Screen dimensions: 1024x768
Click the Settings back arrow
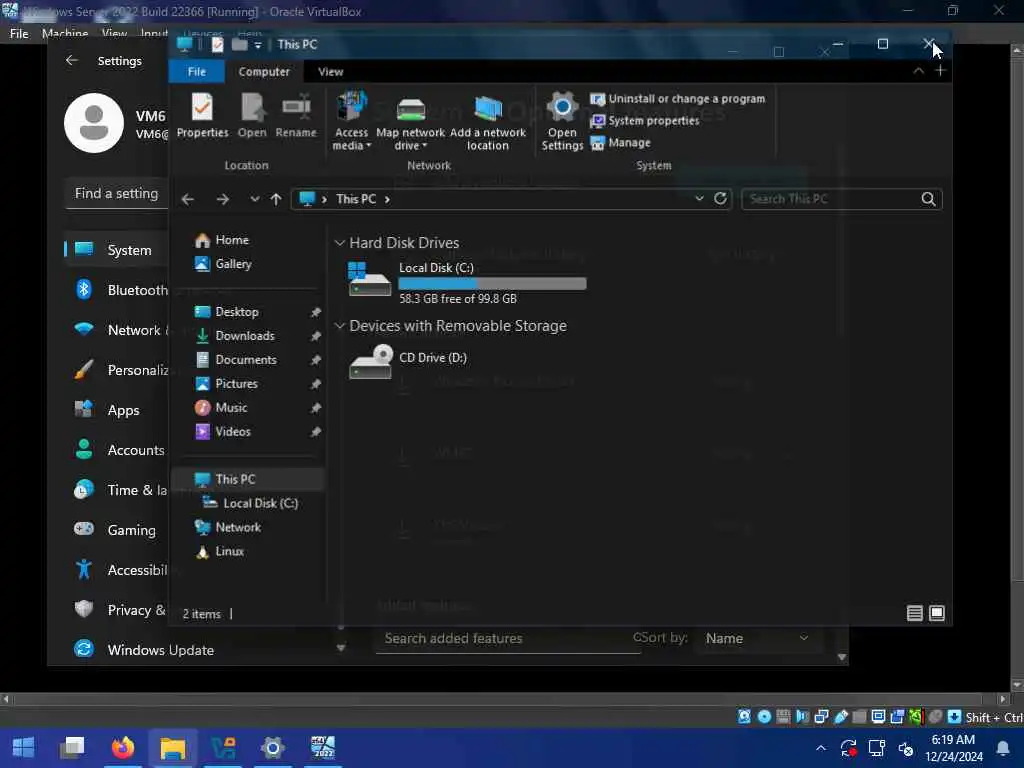tap(72, 60)
